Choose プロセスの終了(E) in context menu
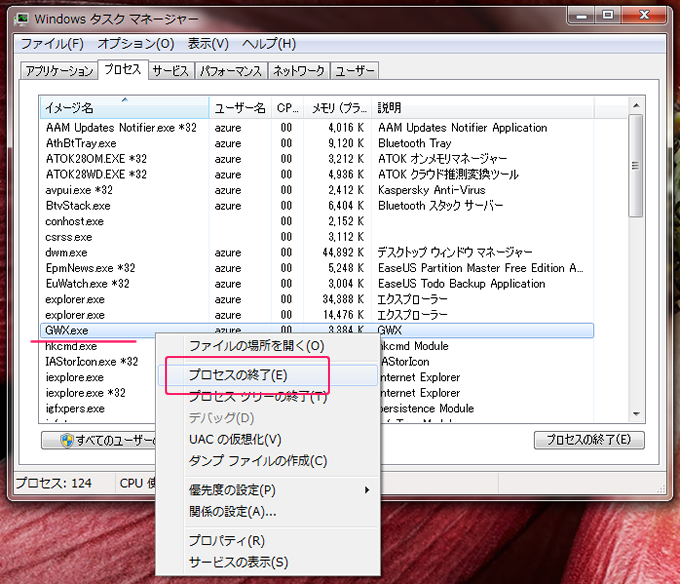The height and width of the screenshot is (584, 680). 268,375
